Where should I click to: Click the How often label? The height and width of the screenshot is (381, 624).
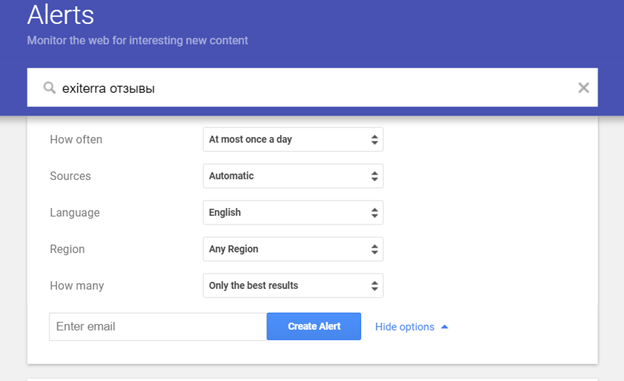click(x=76, y=139)
